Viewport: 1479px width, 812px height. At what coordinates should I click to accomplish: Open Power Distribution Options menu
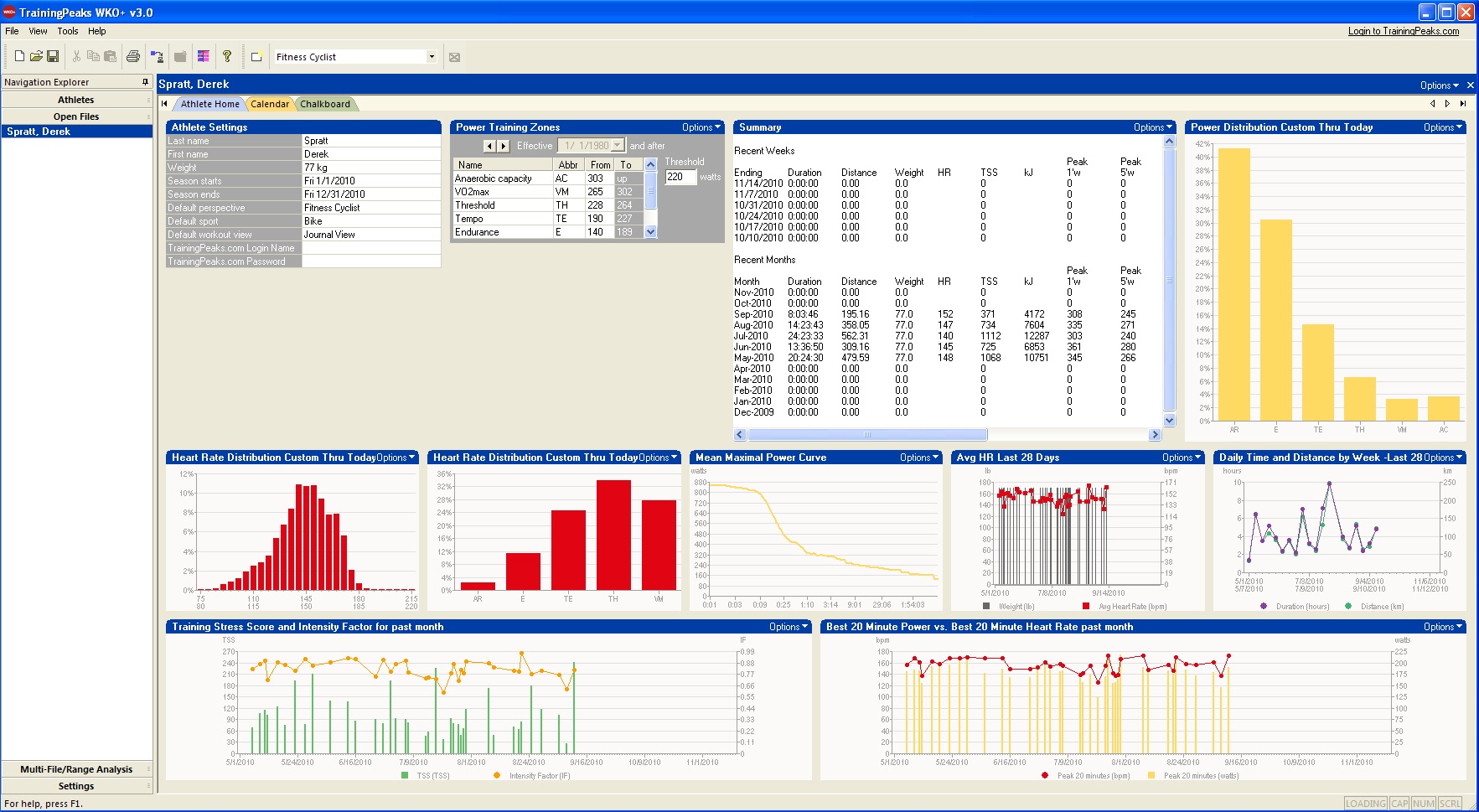point(1443,127)
